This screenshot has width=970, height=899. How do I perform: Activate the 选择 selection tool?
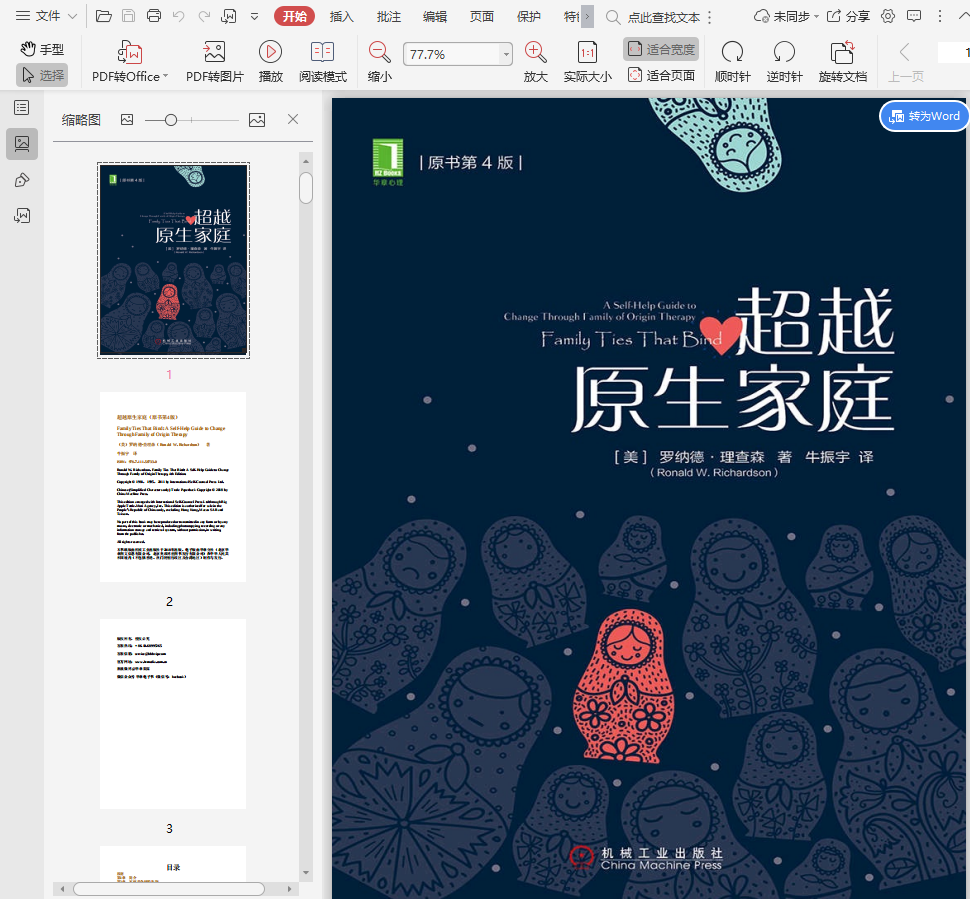[42, 75]
